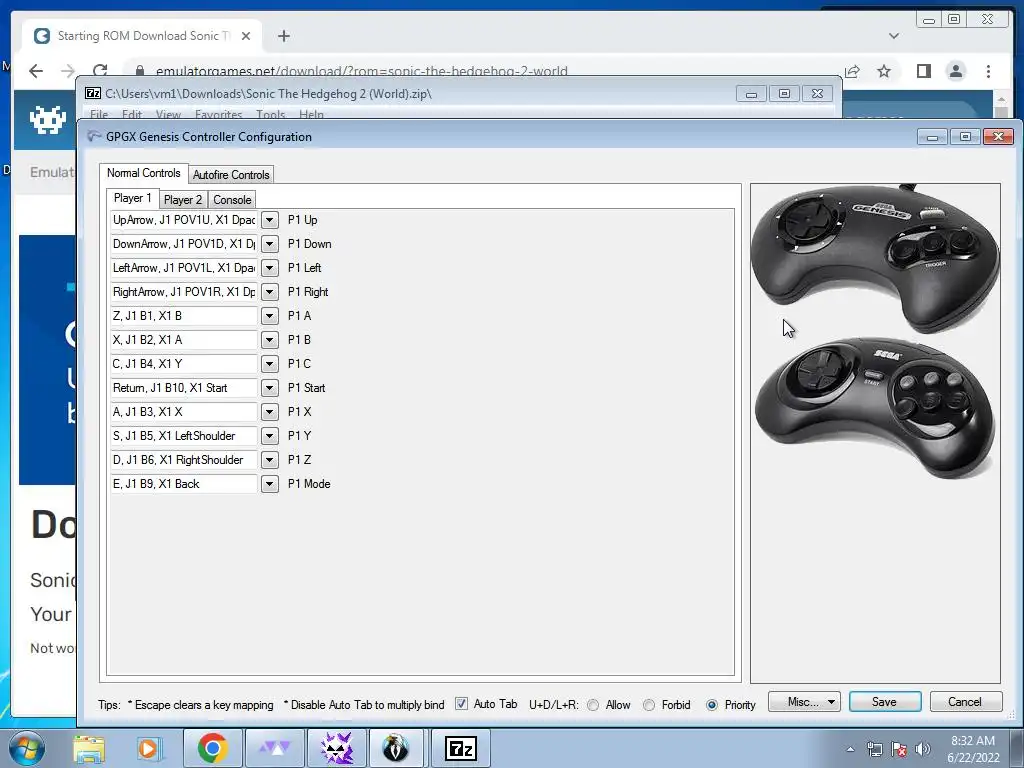Click the Chrome tab search chevron
Screen dimensions: 1024x768
(x=893, y=36)
